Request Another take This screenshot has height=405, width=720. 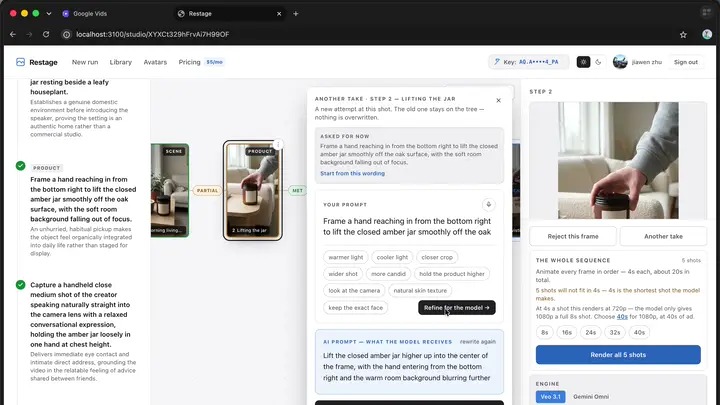tap(663, 236)
